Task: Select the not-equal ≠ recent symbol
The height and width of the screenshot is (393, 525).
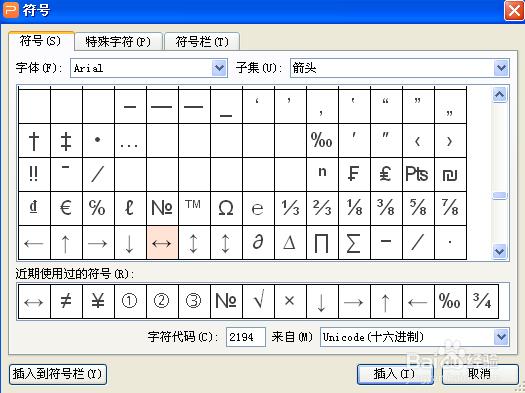Action: [x=66, y=301]
